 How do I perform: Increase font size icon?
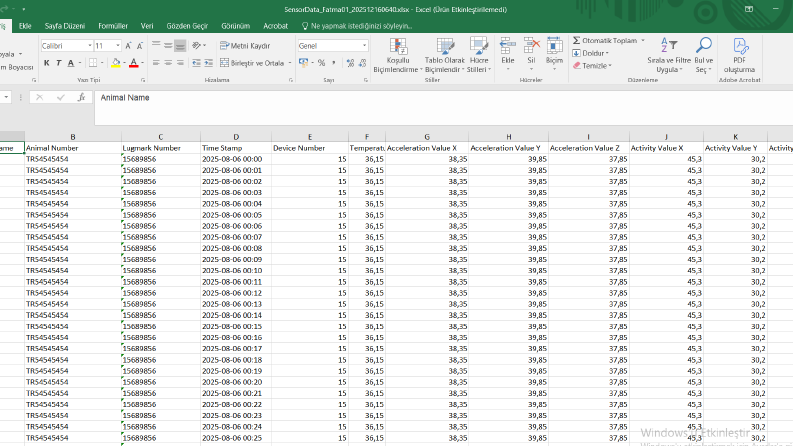(128, 46)
